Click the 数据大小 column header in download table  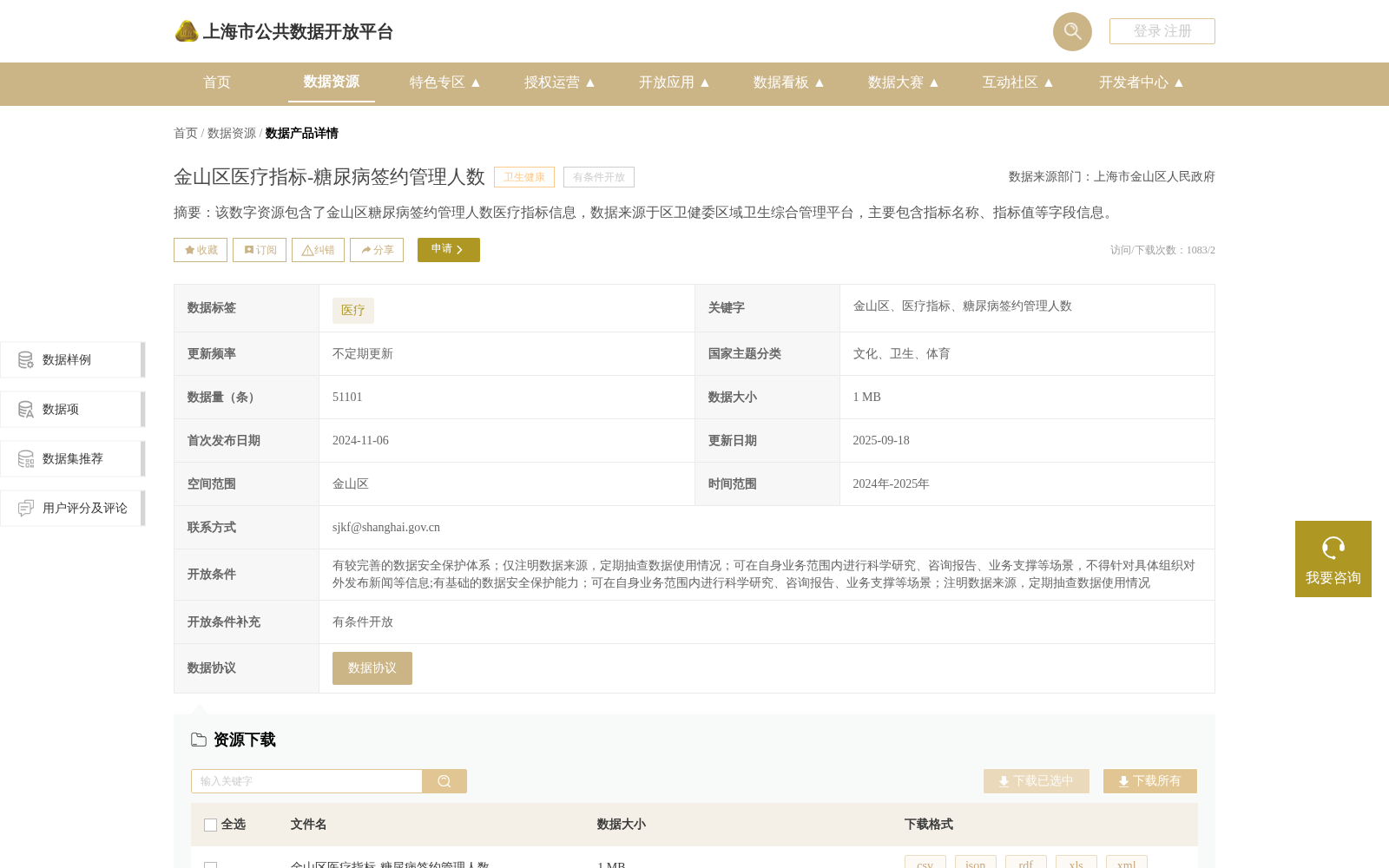[x=621, y=825]
